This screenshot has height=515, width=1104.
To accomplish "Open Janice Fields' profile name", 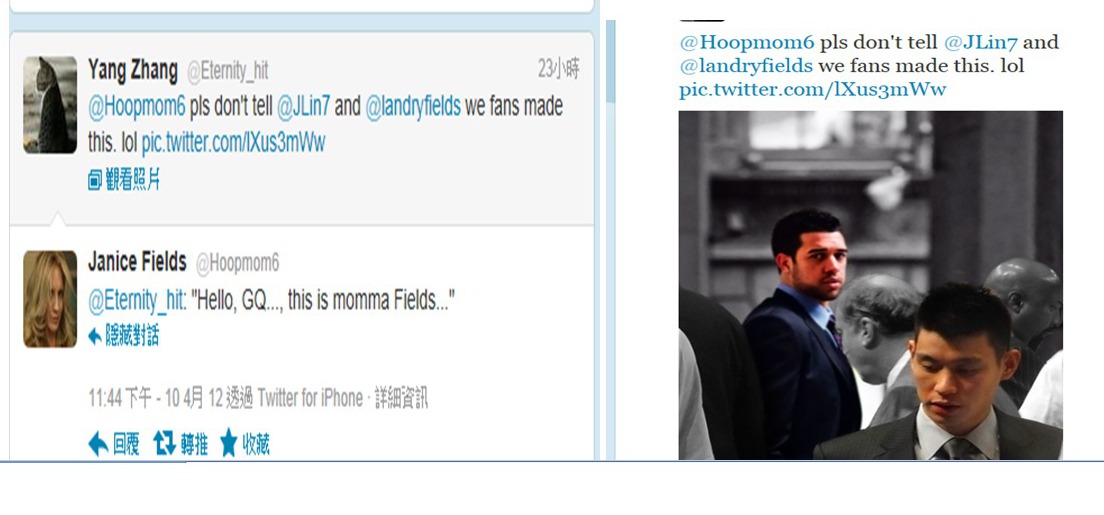I will [137, 263].
